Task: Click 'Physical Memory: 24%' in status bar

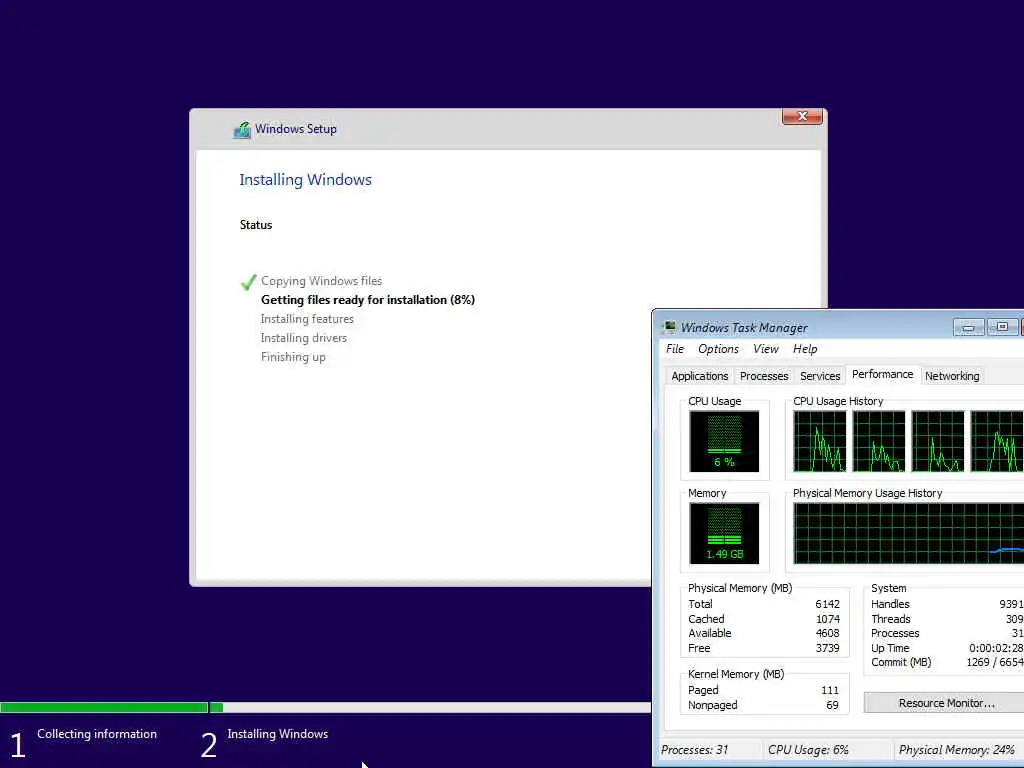Action: (x=957, y=750)
